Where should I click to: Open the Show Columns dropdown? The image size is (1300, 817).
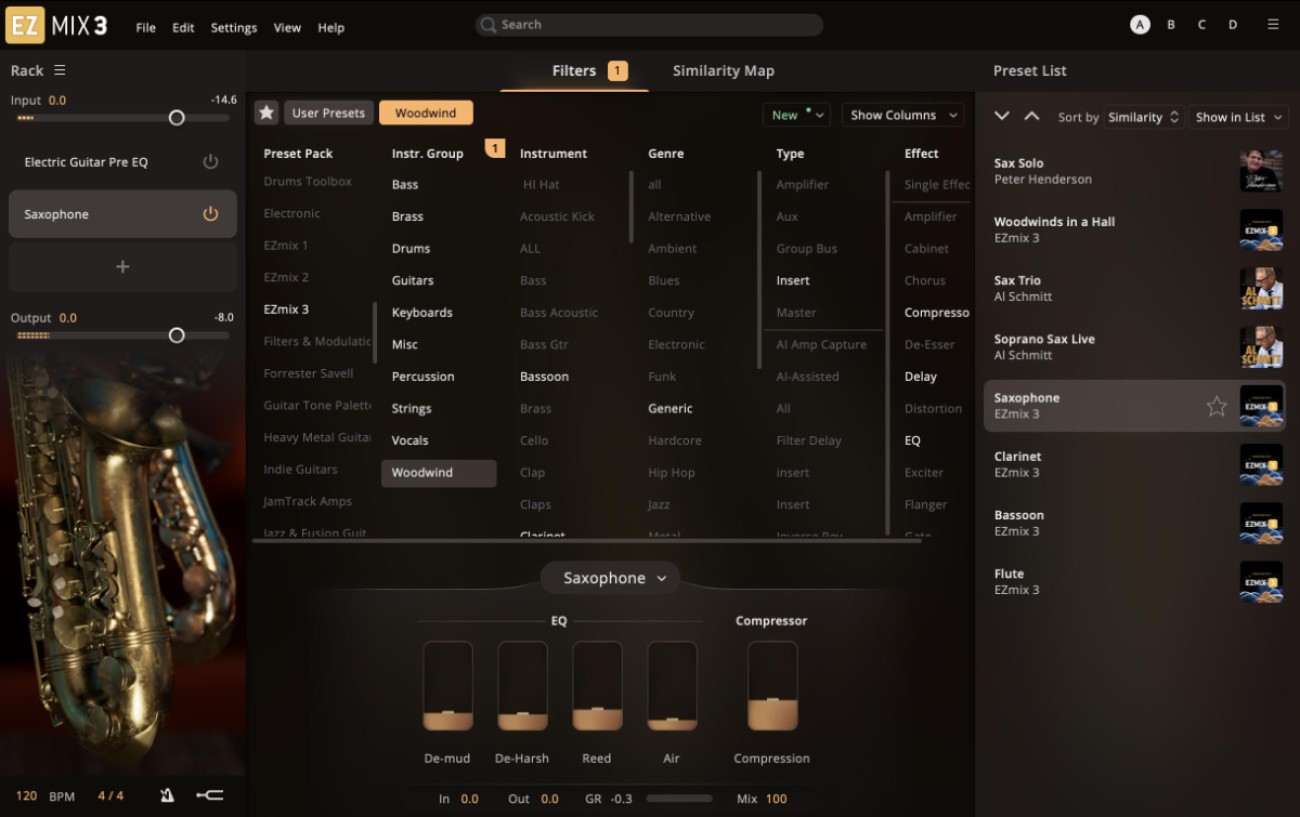point(901,114)
